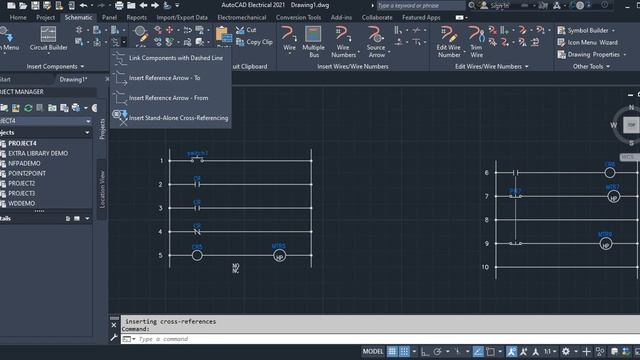Toggle grid display in status bar
This screenshot has height=360, width=640.
[392, 351]
